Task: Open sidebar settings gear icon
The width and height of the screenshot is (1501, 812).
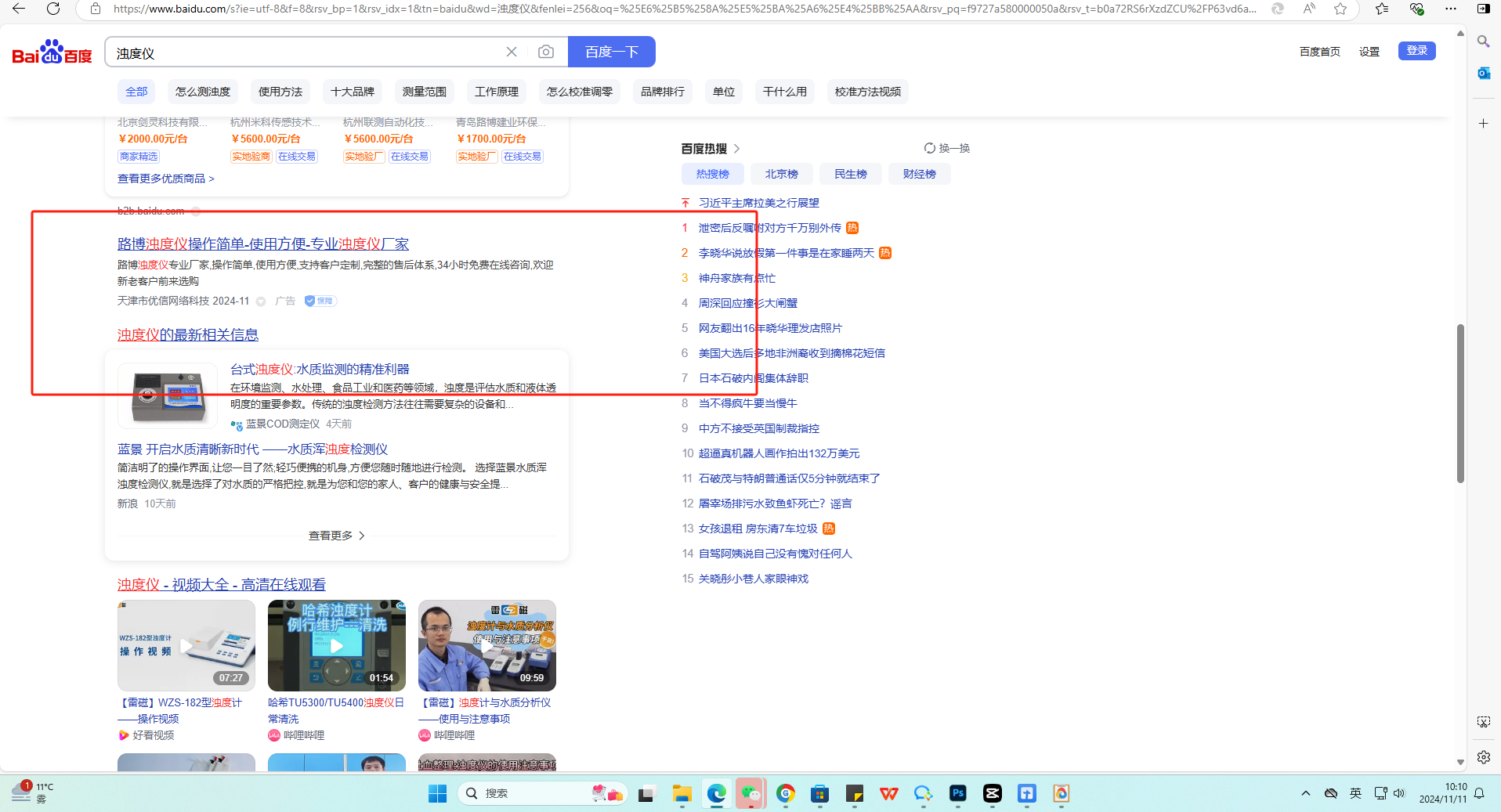Action: 1483,757
